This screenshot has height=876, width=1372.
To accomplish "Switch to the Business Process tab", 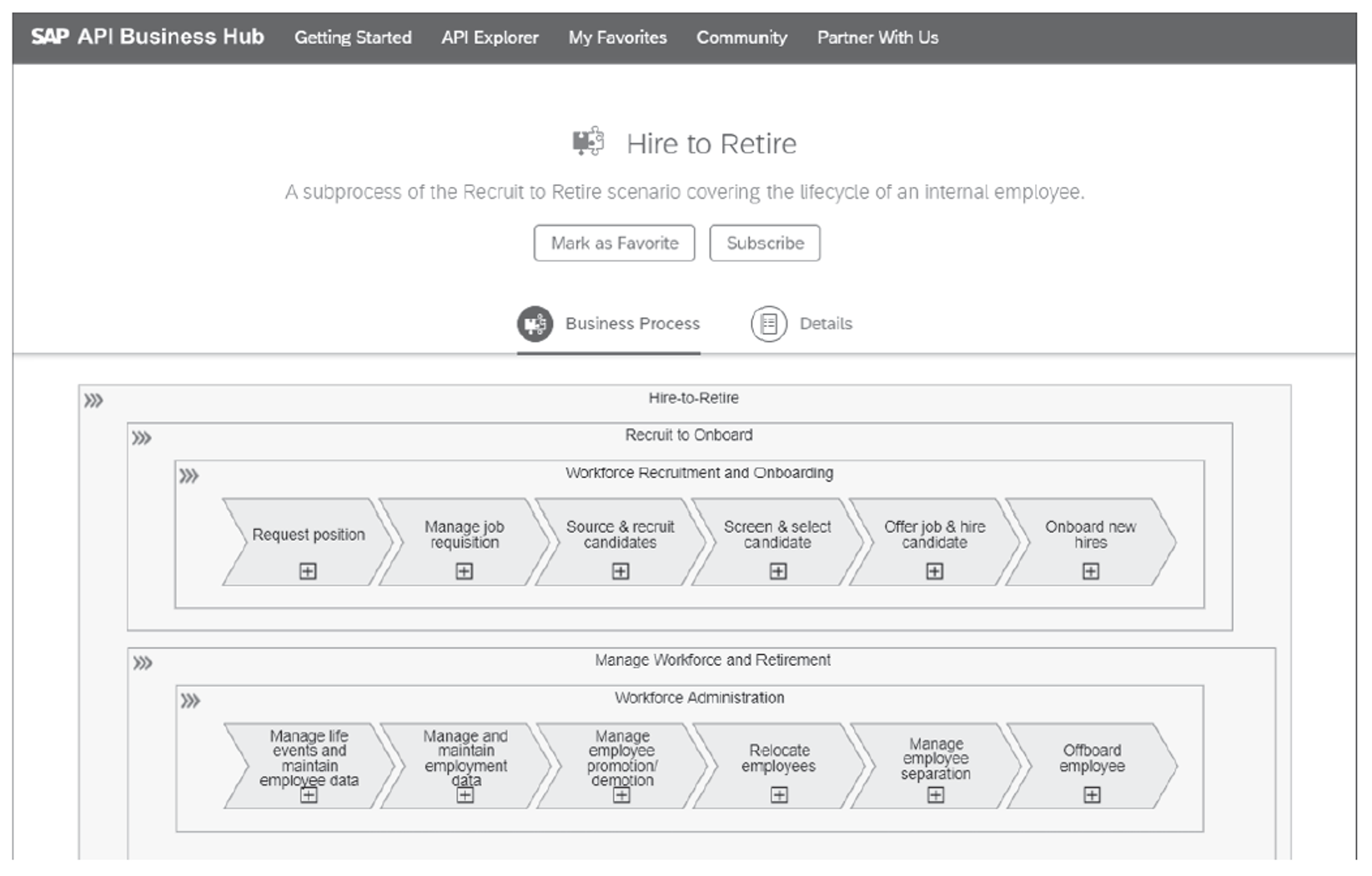I will click(x=609, y=324).
